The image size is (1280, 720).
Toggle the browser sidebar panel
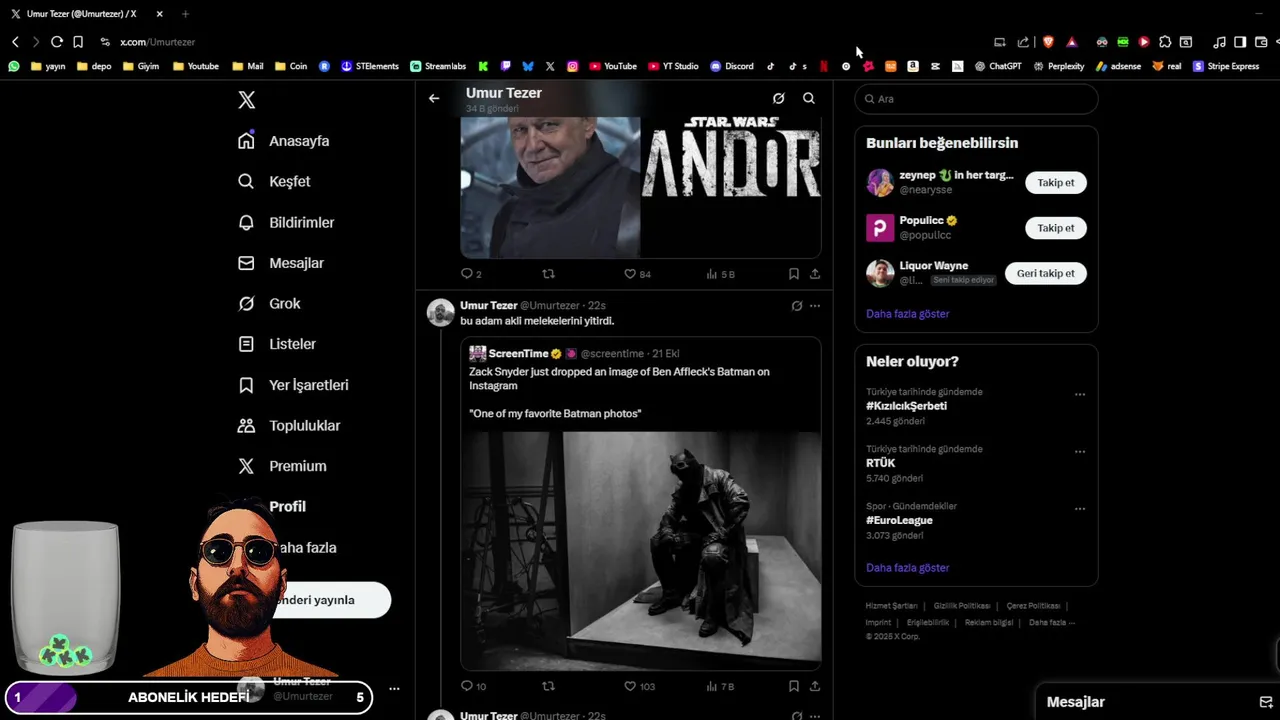(x=1240, y=42)
